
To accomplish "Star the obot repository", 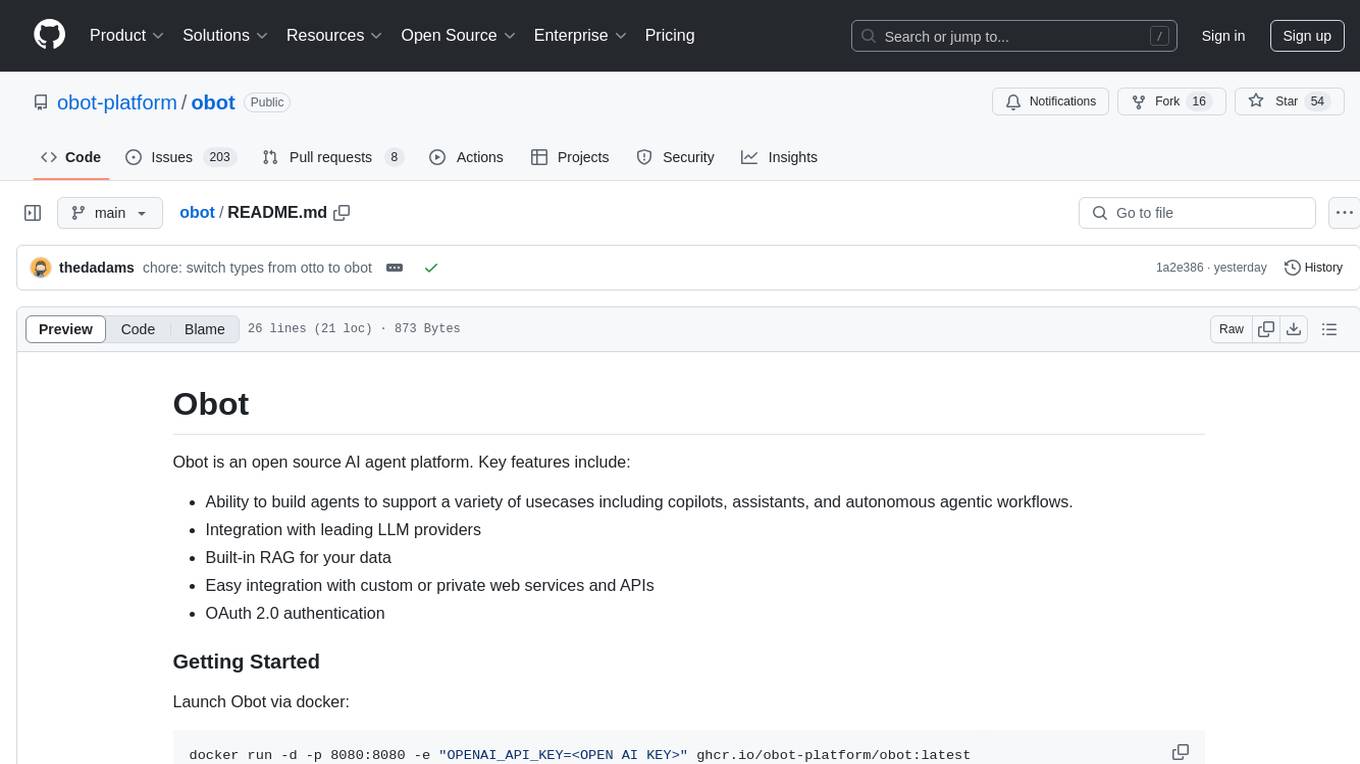I will (x=1290, y=102).
